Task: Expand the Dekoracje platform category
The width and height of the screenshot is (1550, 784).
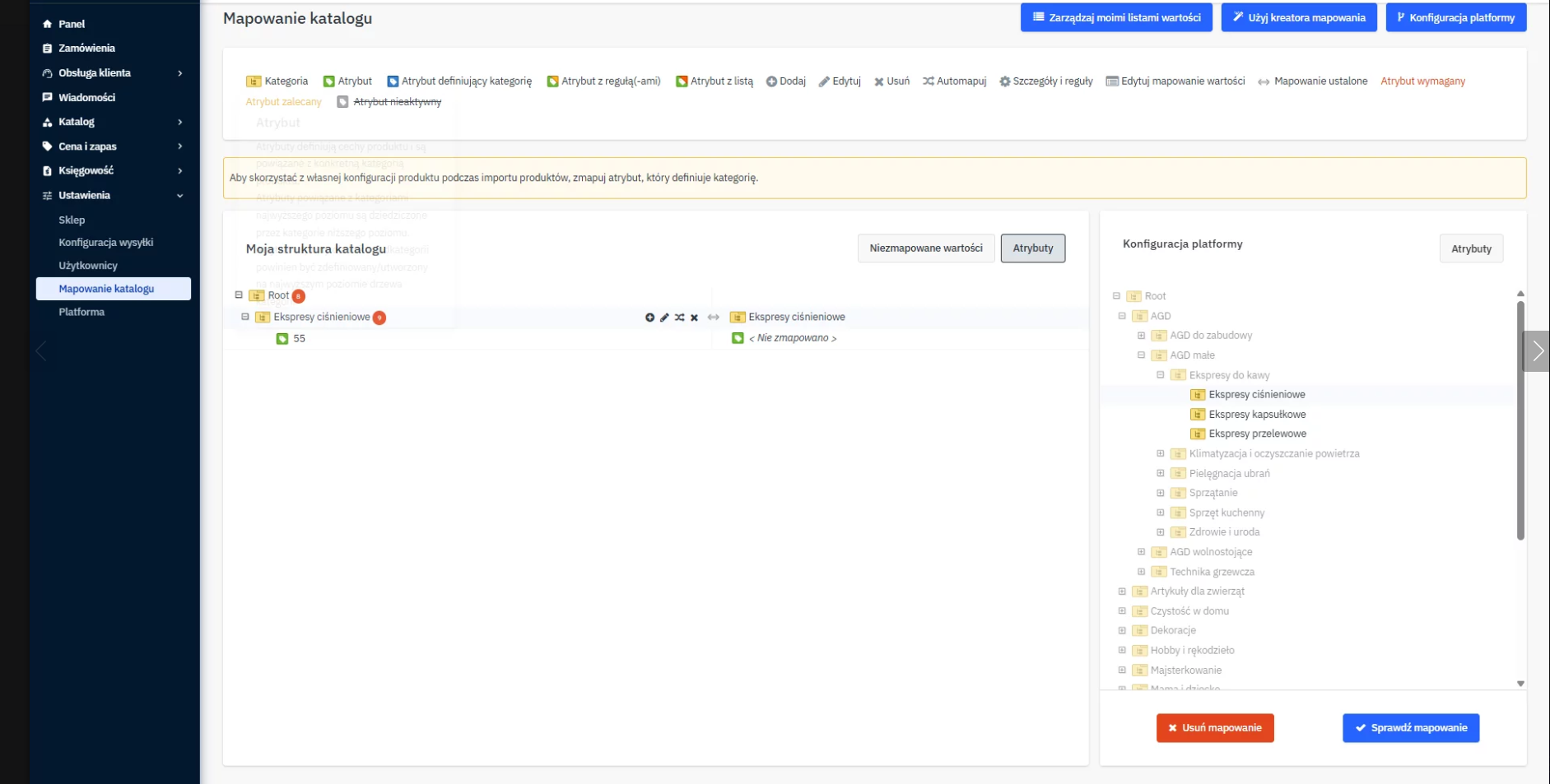Action: pos(1122,631)
